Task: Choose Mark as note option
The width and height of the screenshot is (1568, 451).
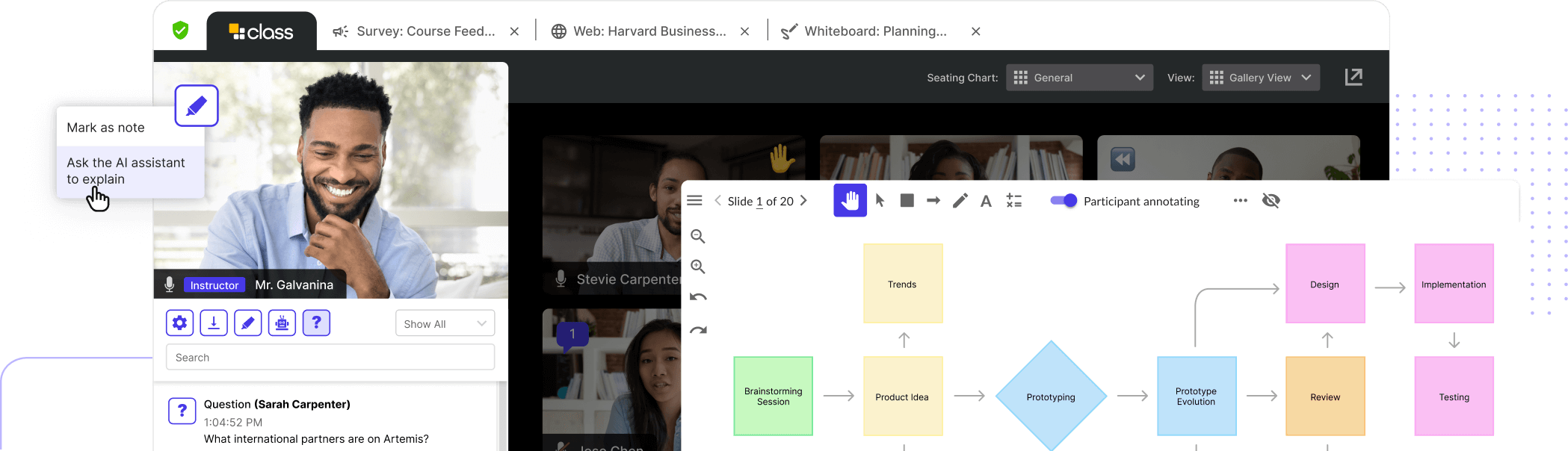Action: coord(106,128)
